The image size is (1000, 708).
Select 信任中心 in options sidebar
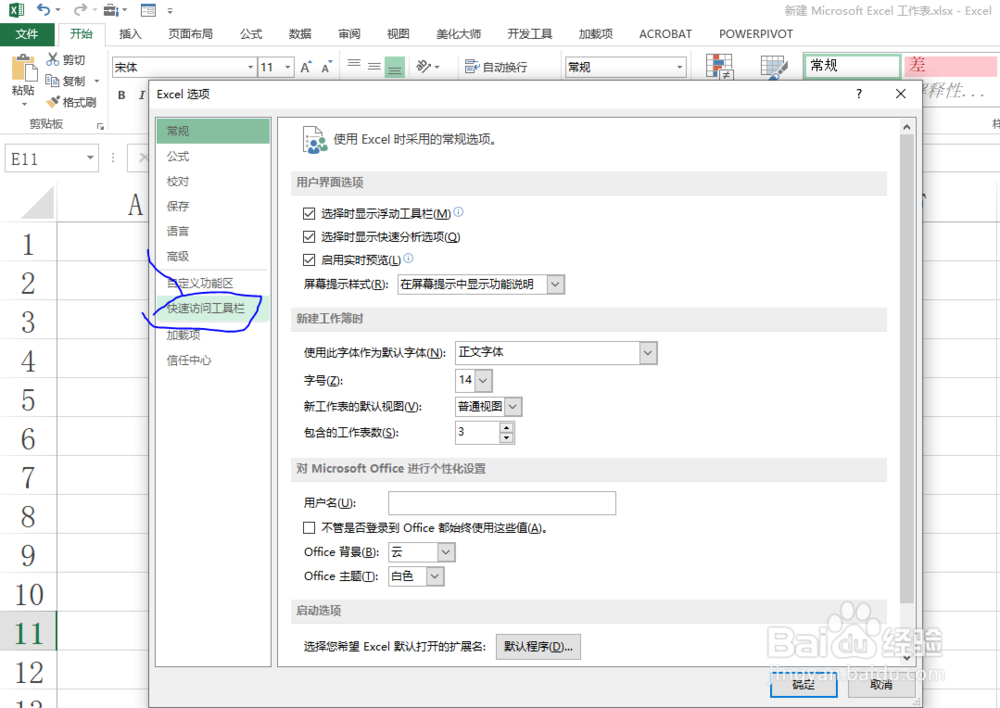coord(213,360)
